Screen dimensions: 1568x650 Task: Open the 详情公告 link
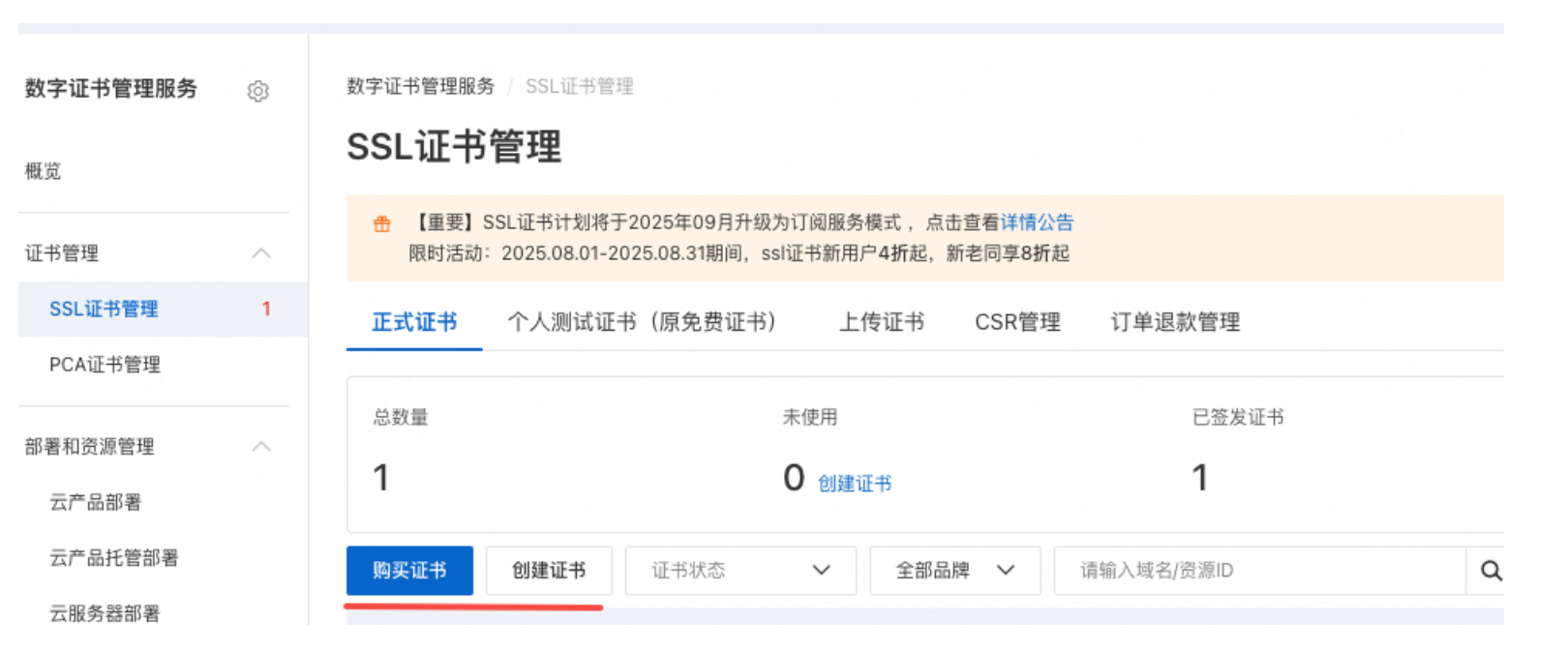1037,222
